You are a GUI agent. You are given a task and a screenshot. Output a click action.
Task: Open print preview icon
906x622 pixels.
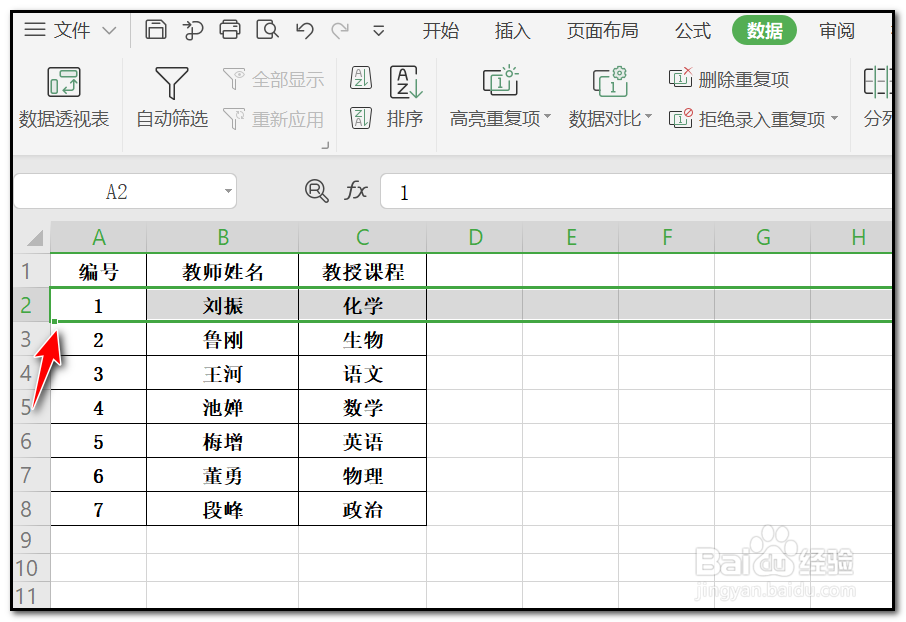tap(267, 29)
